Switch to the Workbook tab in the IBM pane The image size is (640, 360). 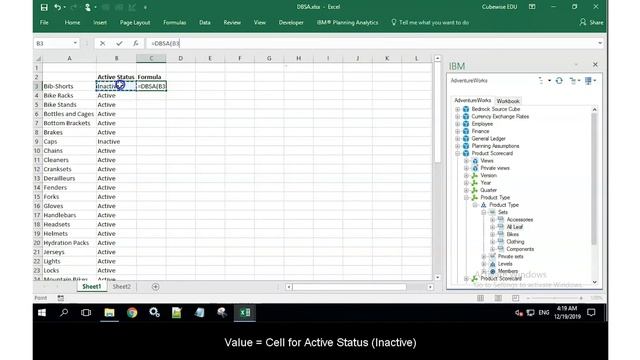(x=508, y=101)
